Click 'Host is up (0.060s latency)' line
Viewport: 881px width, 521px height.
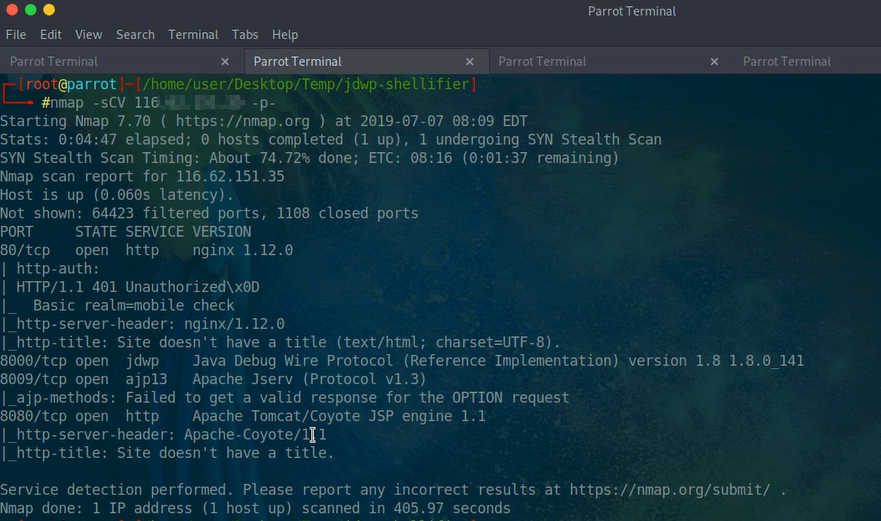(x=117, y=195)
